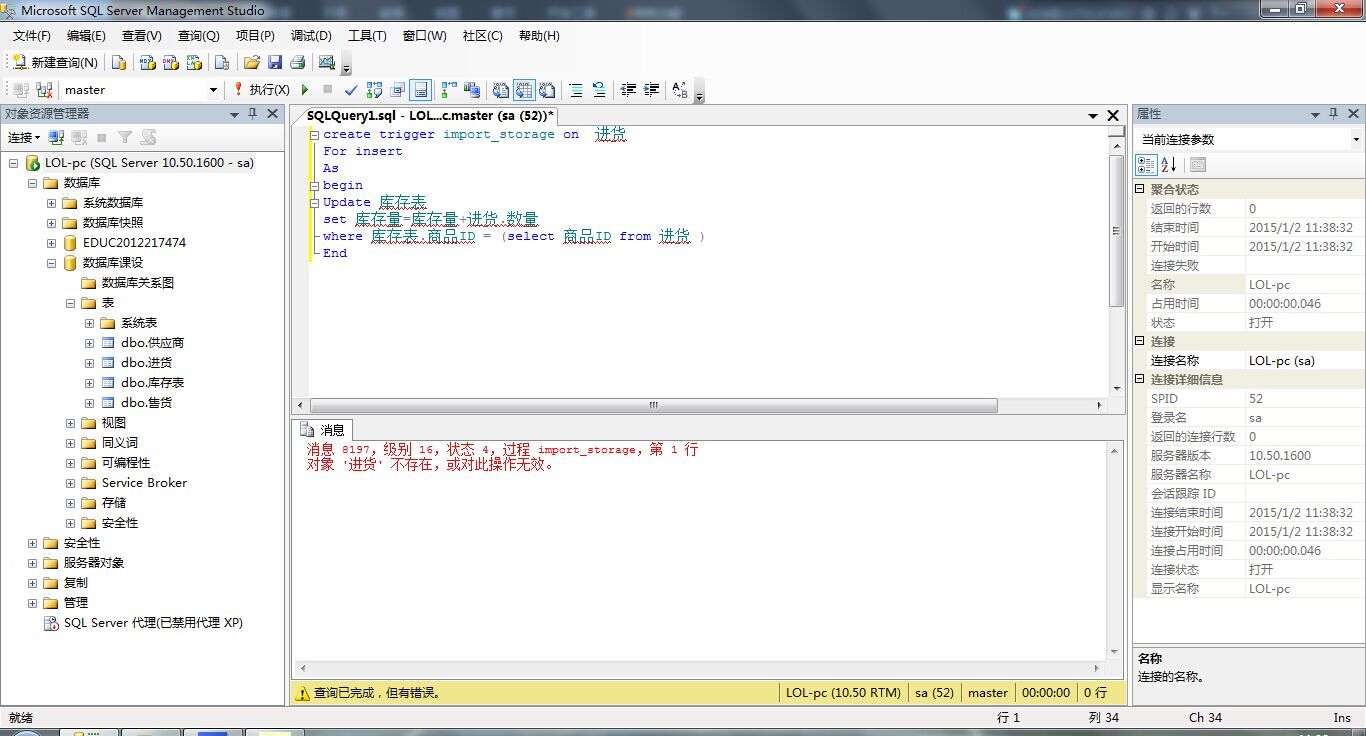The width and height of the screenshot is (1366, 736).
Task: Click the query editor horizontal scrollbar
Action: pyautogui.click(x=653, y=406)
